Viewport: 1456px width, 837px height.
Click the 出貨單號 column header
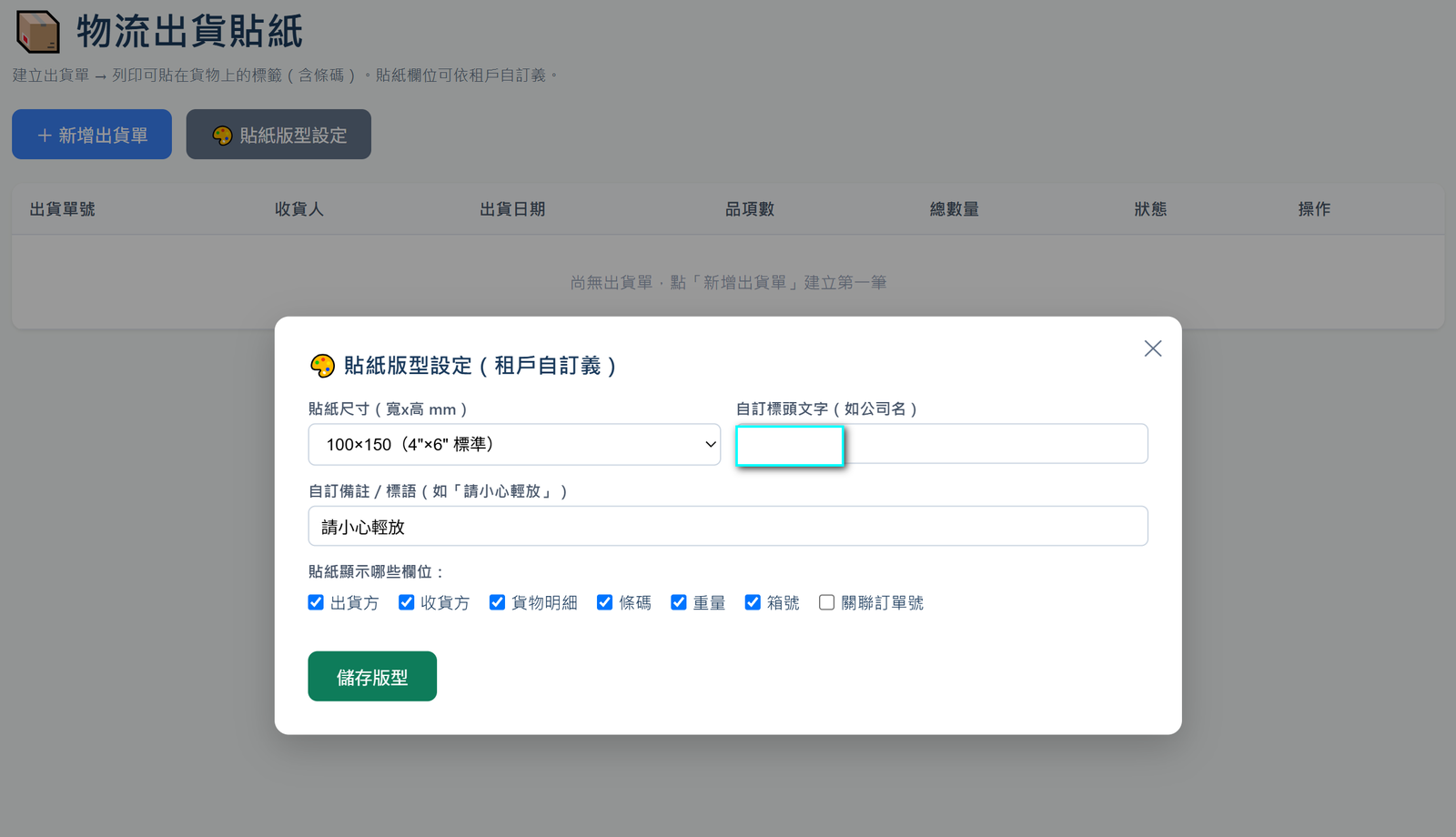pos(63,209)
